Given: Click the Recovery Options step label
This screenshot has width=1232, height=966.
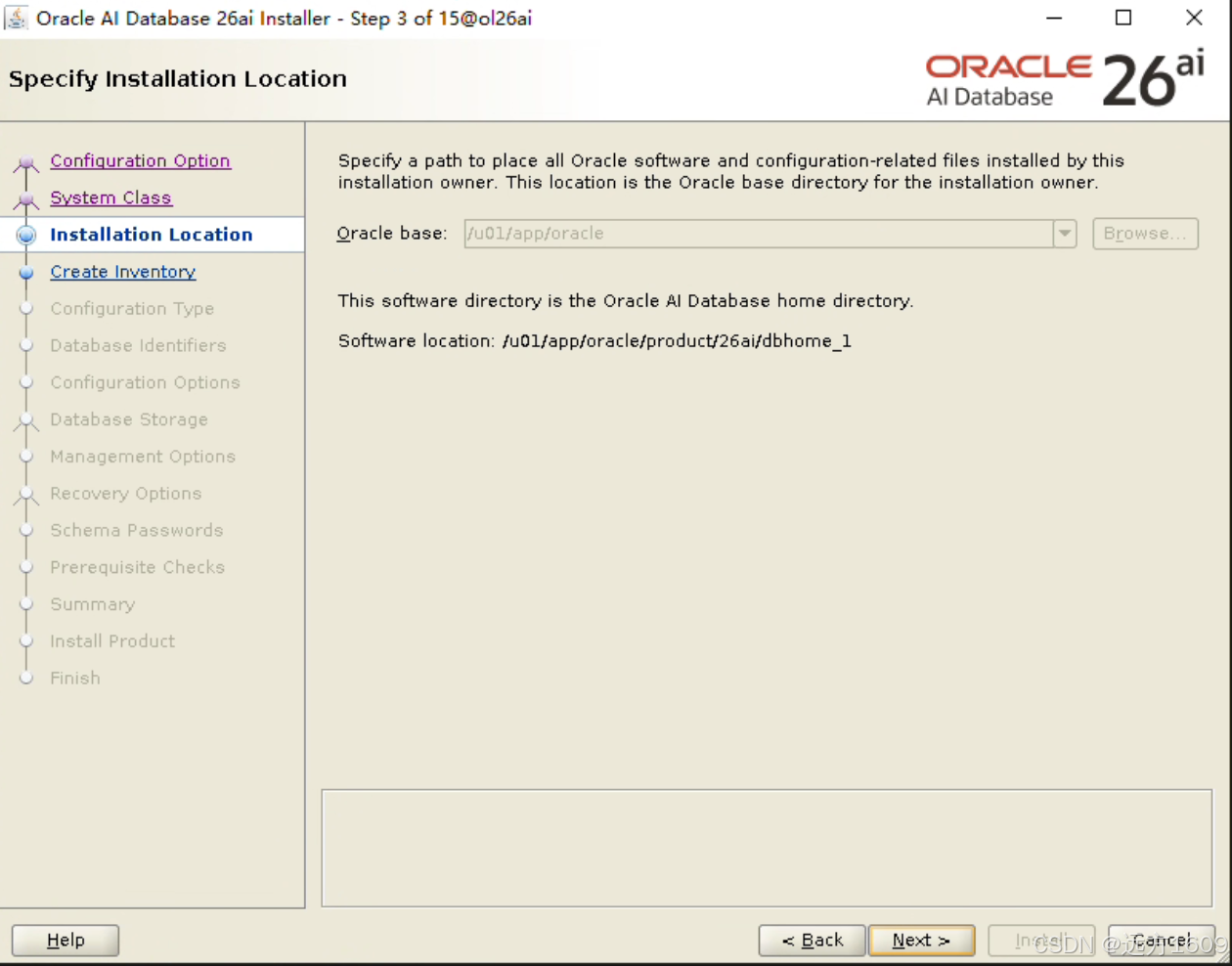Looking at the screenshot, I should click(x=126, y=494).
